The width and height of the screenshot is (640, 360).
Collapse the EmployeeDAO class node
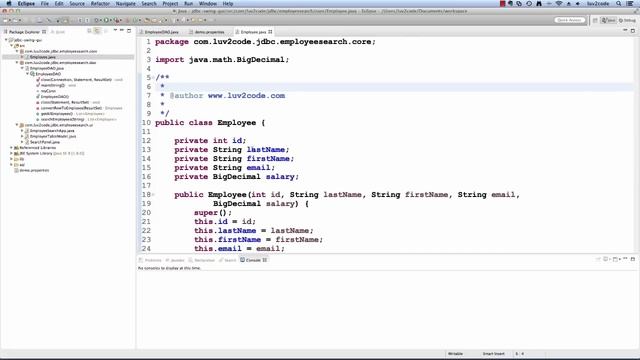27,74
